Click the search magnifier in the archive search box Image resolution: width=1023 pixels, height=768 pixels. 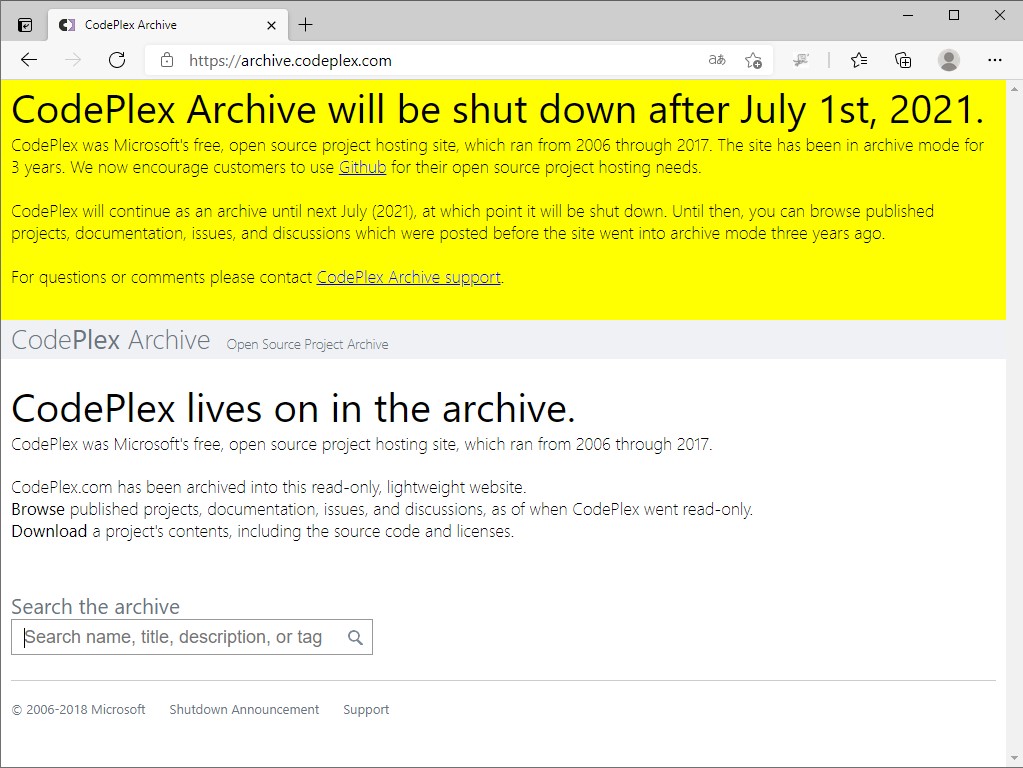[355, 637]
